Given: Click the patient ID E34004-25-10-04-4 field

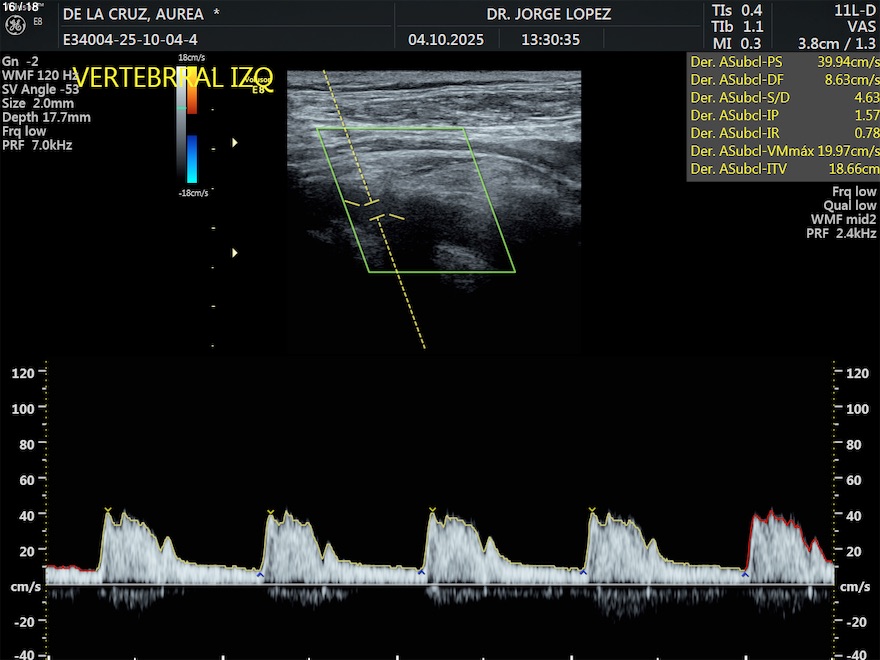Looking at the screenshot, I should click(130, 41).
